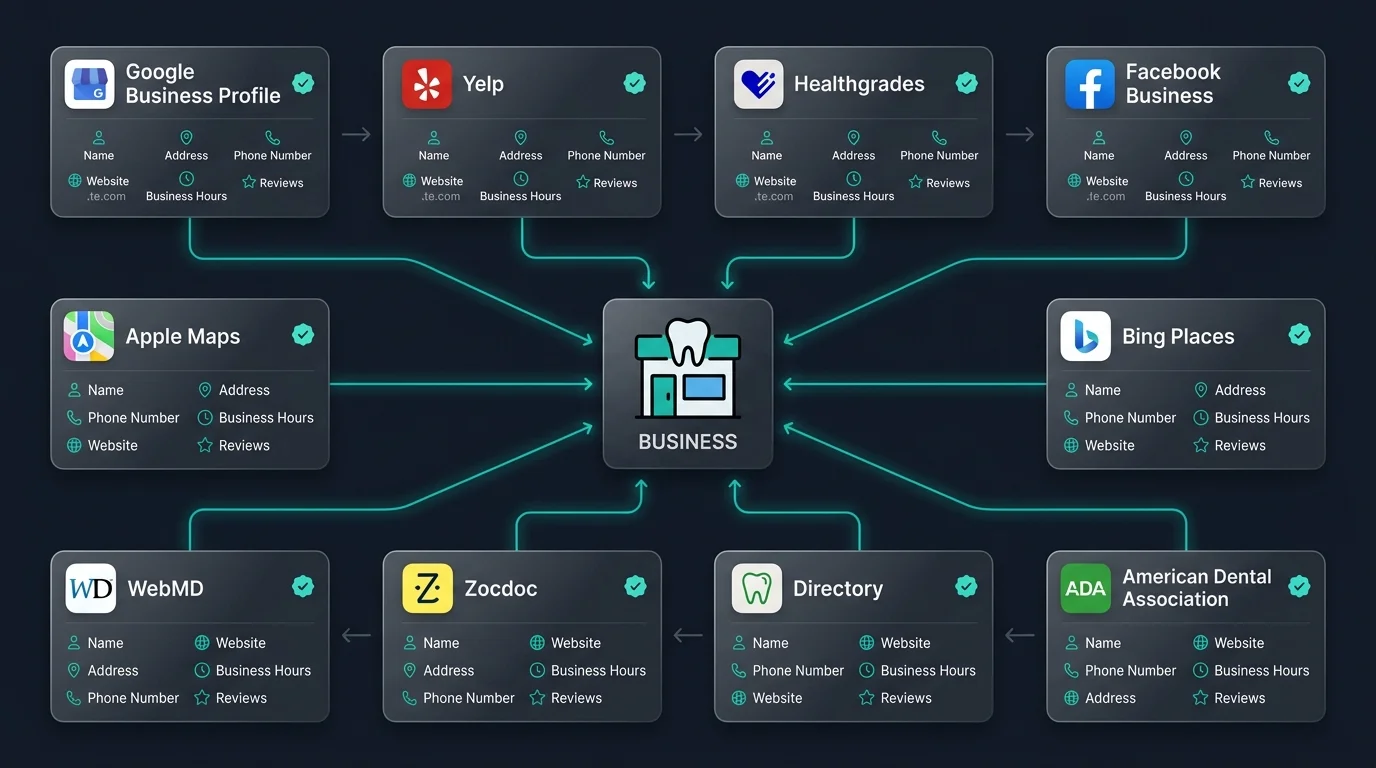Click arrow between Zocdoc and WebMD cards

point(356,635)
